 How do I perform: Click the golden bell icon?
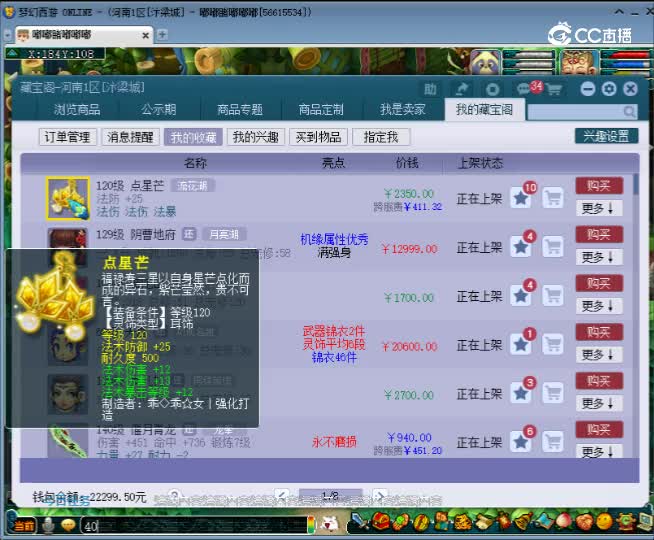[x=523, y=520]
